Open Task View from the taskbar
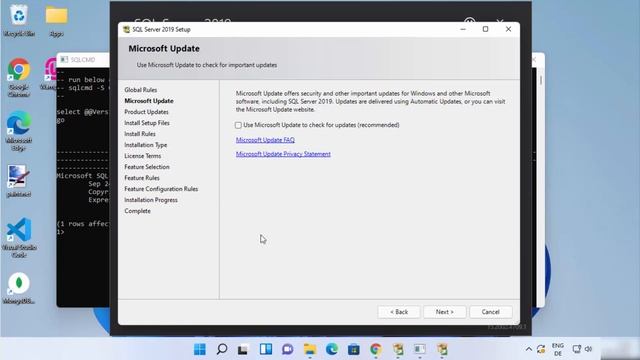Screen dimensions: 640x360 click(243, 349)
